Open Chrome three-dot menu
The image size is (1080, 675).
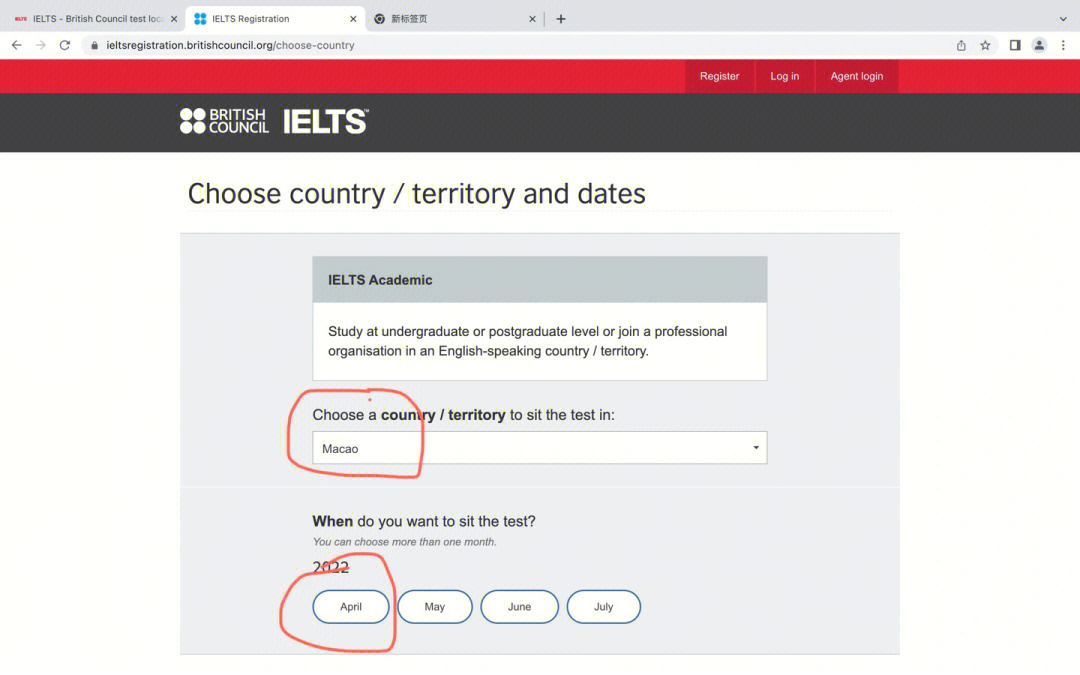[1063, 45]
